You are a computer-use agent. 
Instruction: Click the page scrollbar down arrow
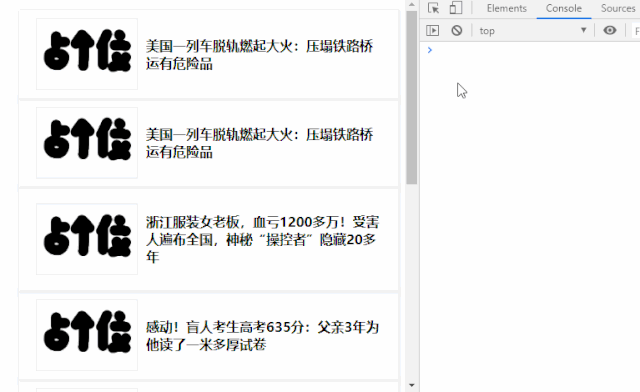coord(411,385)
